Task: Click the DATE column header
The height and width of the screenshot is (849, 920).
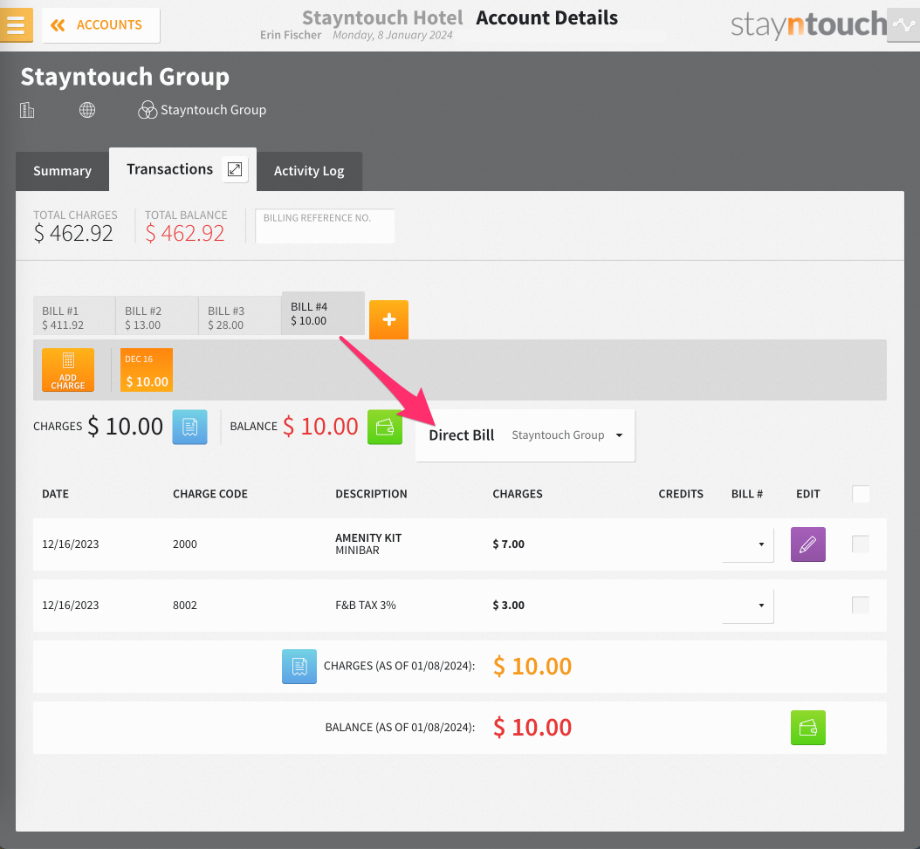Action: pos(55,494)
